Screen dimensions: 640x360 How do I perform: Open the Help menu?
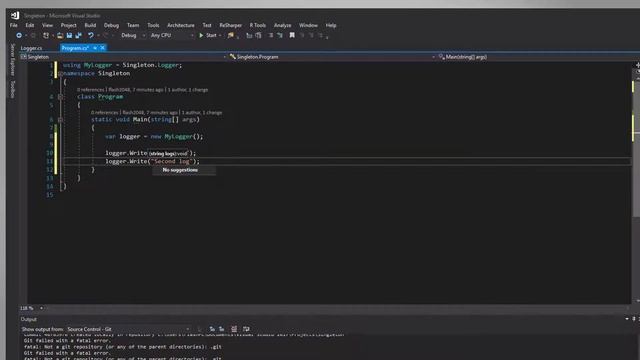click(331, 25)
